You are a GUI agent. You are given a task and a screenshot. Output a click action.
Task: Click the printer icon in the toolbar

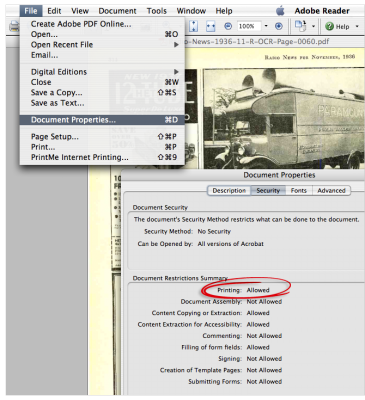(14, 26)
